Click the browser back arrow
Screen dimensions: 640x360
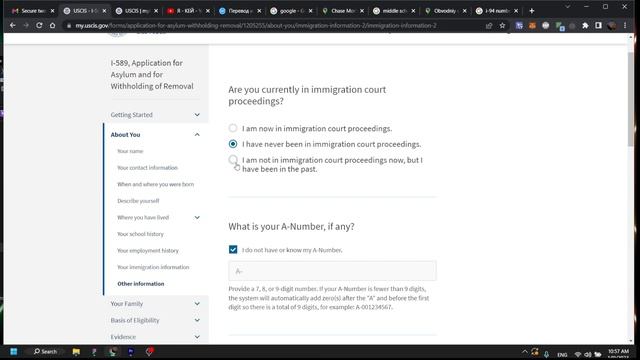pos(13,25)
